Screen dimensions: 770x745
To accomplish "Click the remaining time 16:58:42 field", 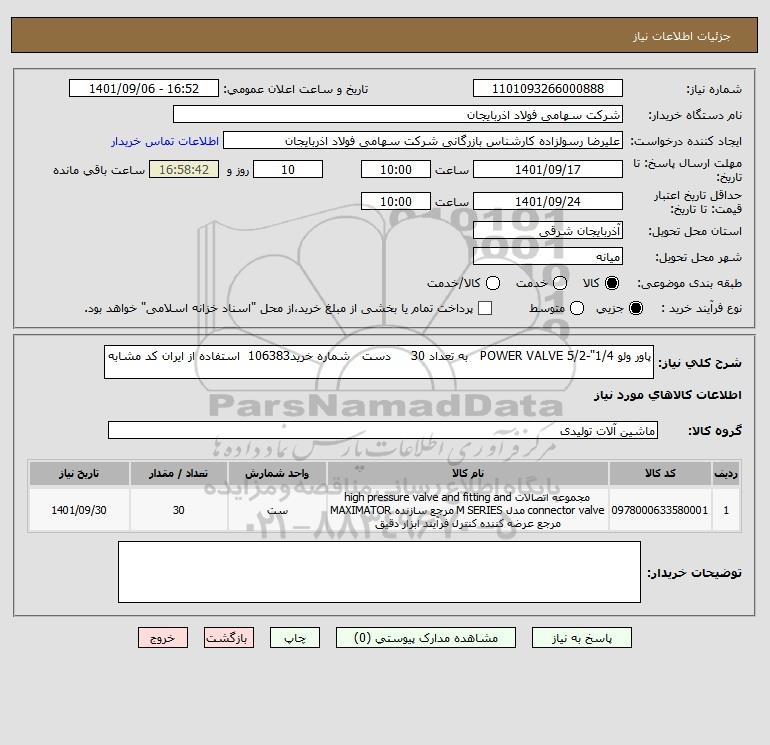I will [184, 170].
